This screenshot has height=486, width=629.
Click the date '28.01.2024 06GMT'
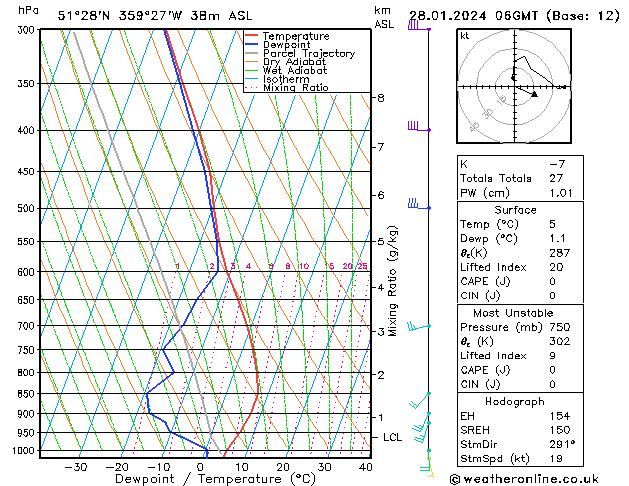point(474,16)
